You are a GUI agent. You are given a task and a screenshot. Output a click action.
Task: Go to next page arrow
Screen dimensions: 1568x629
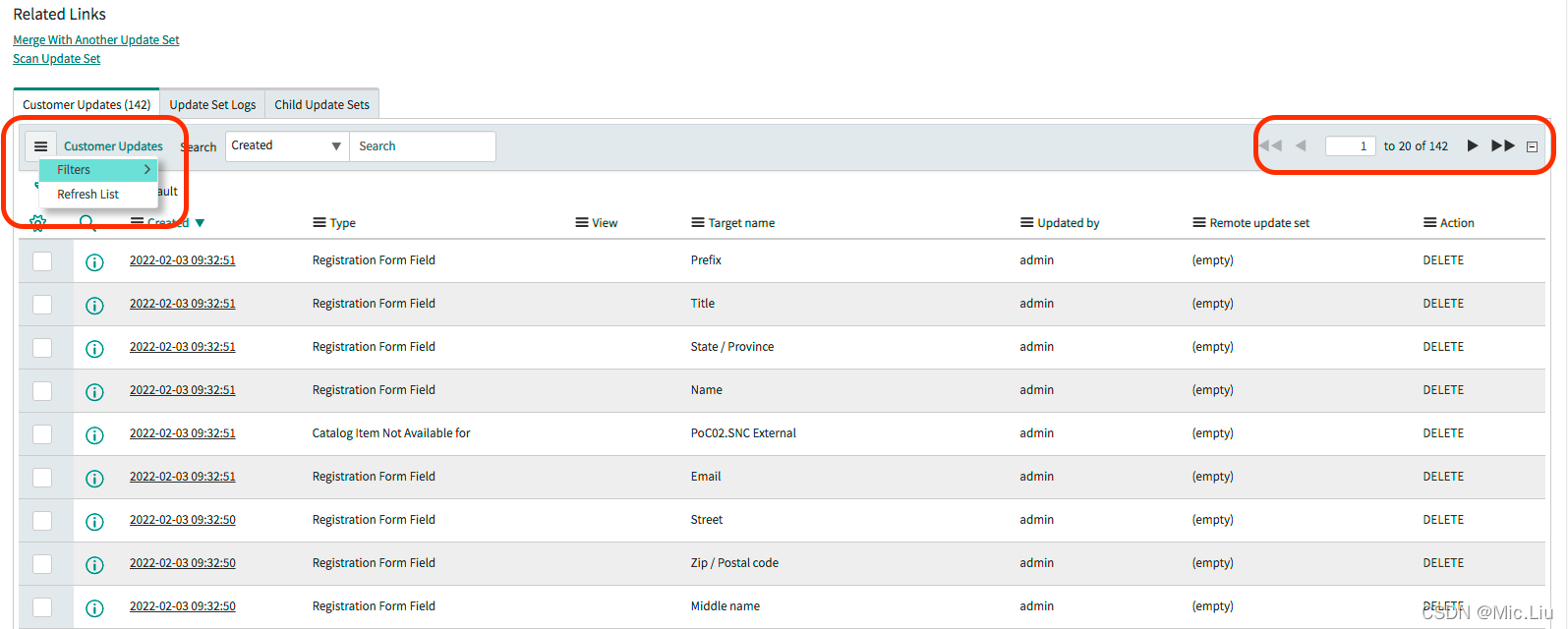click(x=1472, y=145)
